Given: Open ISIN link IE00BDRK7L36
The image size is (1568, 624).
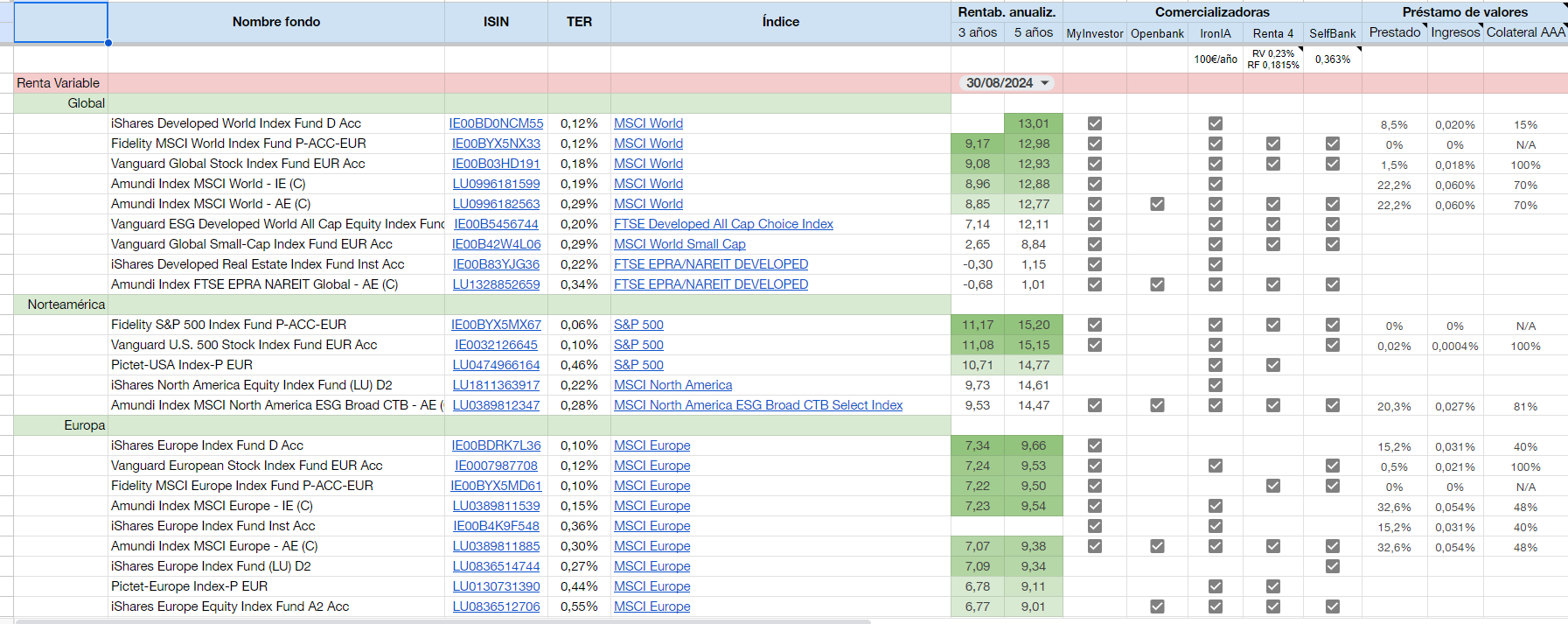Looking at the screenshot, I should coord(496,445).
